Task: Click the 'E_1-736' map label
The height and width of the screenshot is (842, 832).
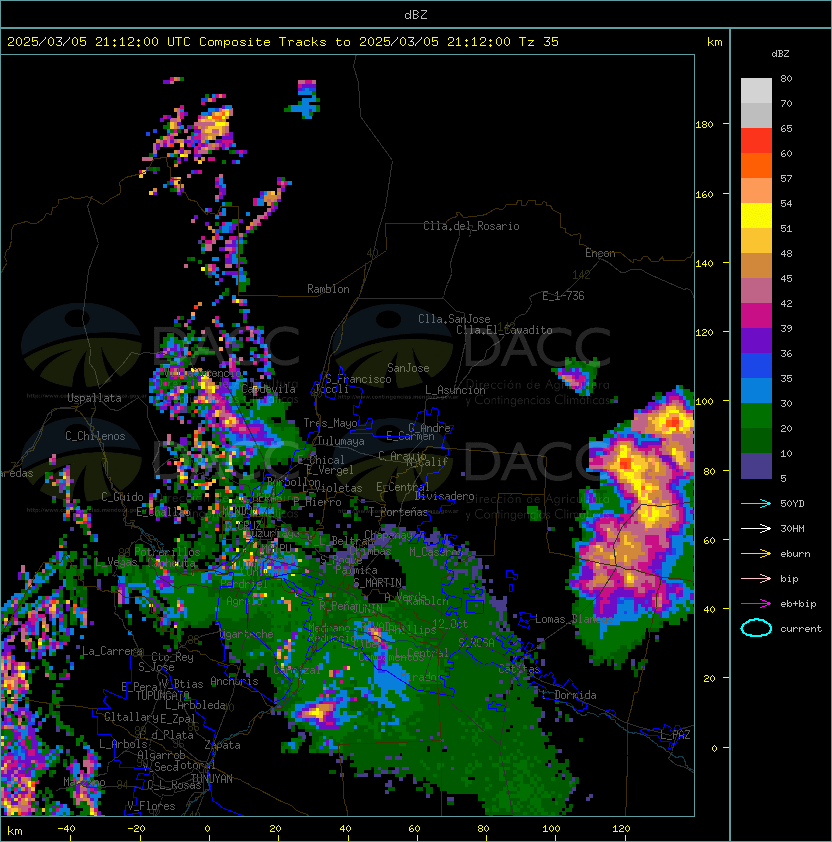Action: [563, 296]
